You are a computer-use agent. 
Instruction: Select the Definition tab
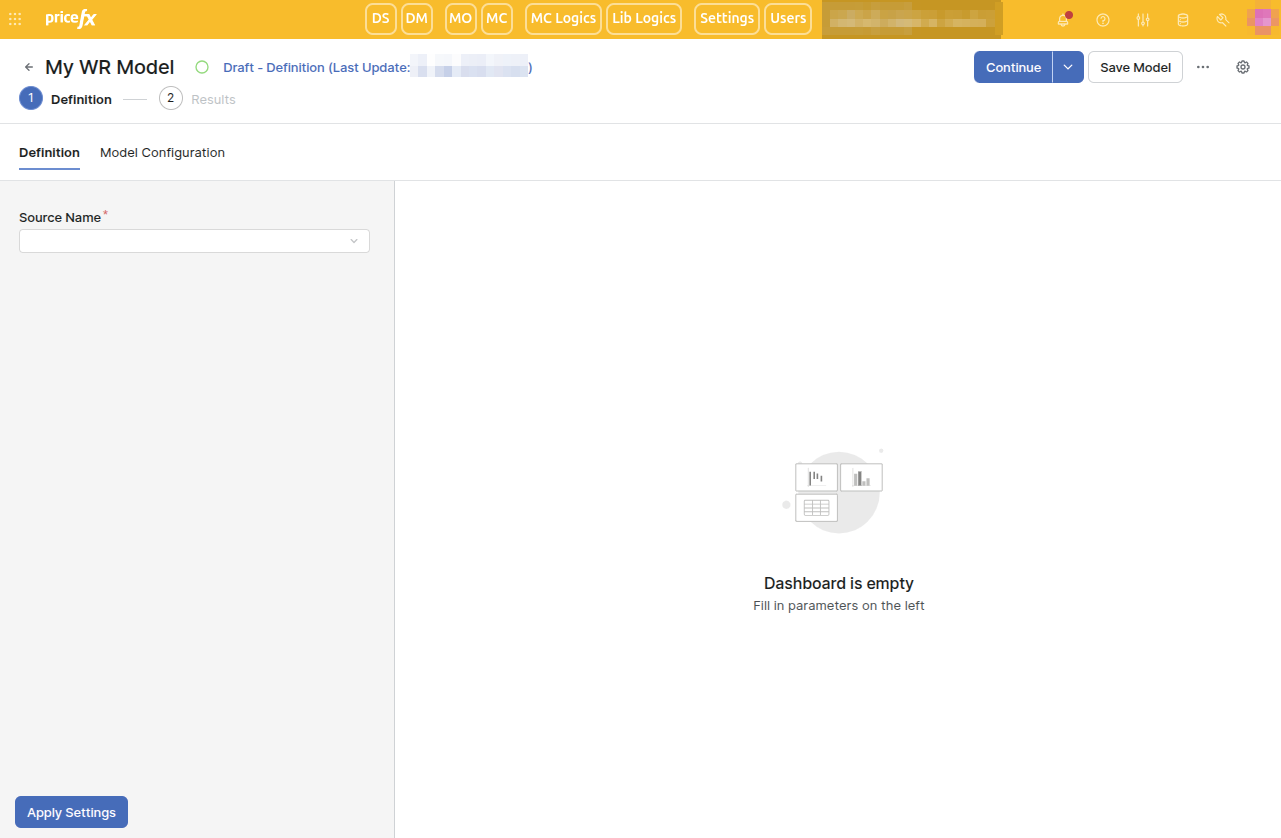coord(49,153)
